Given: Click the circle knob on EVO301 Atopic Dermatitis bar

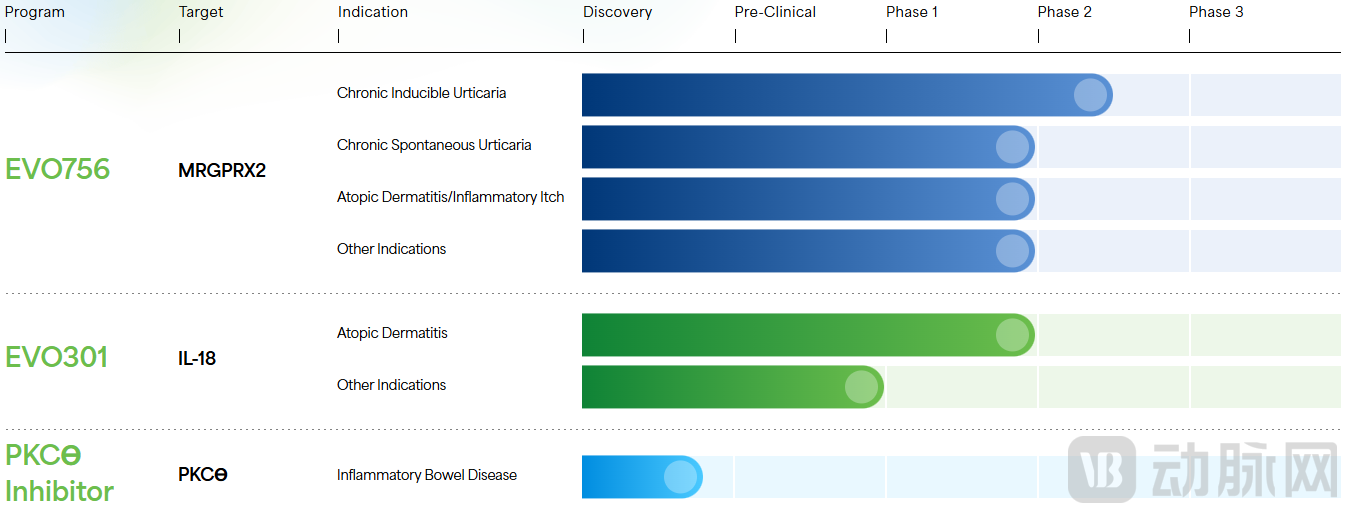Looking at the screenshot, I should 1012,335.
